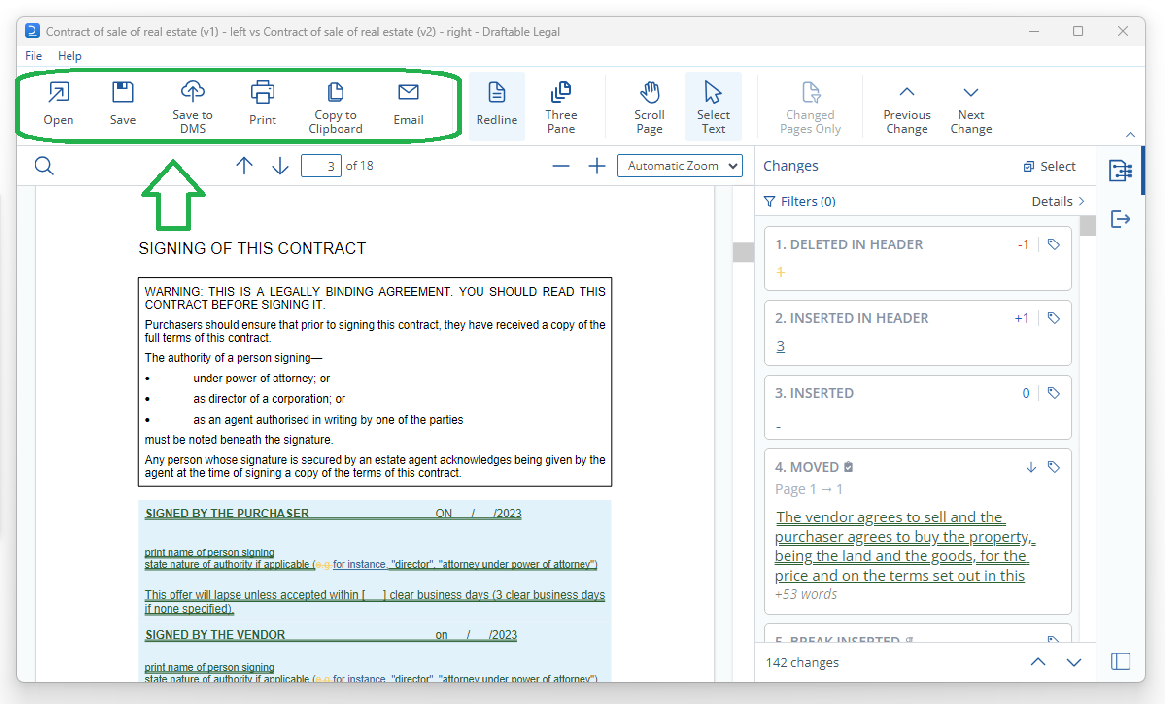Save the comparison with Save icon

coord(123,104)
